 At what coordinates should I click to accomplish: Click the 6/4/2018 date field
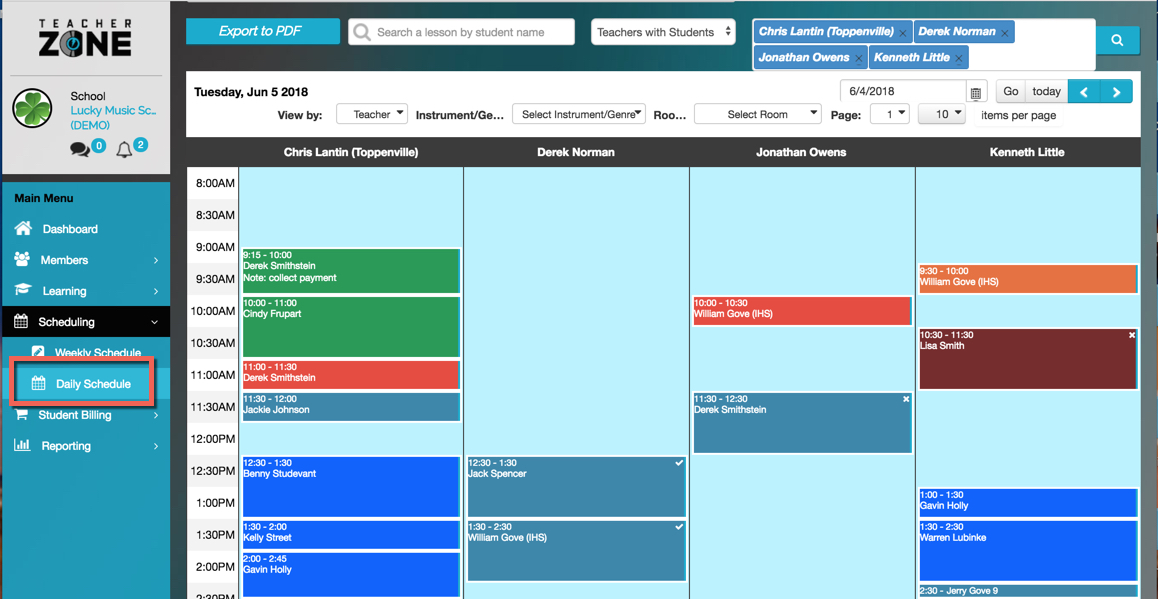903,92
